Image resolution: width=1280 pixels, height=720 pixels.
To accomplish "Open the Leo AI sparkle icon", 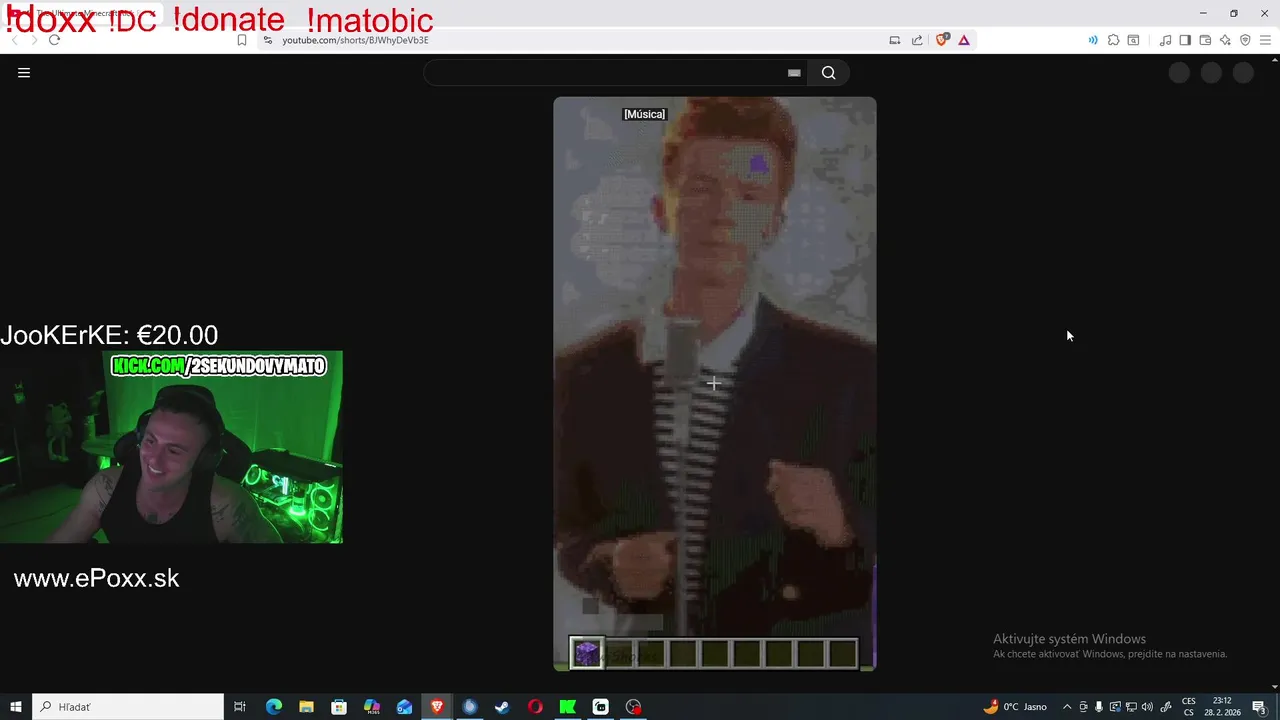I will (1225, 40).
